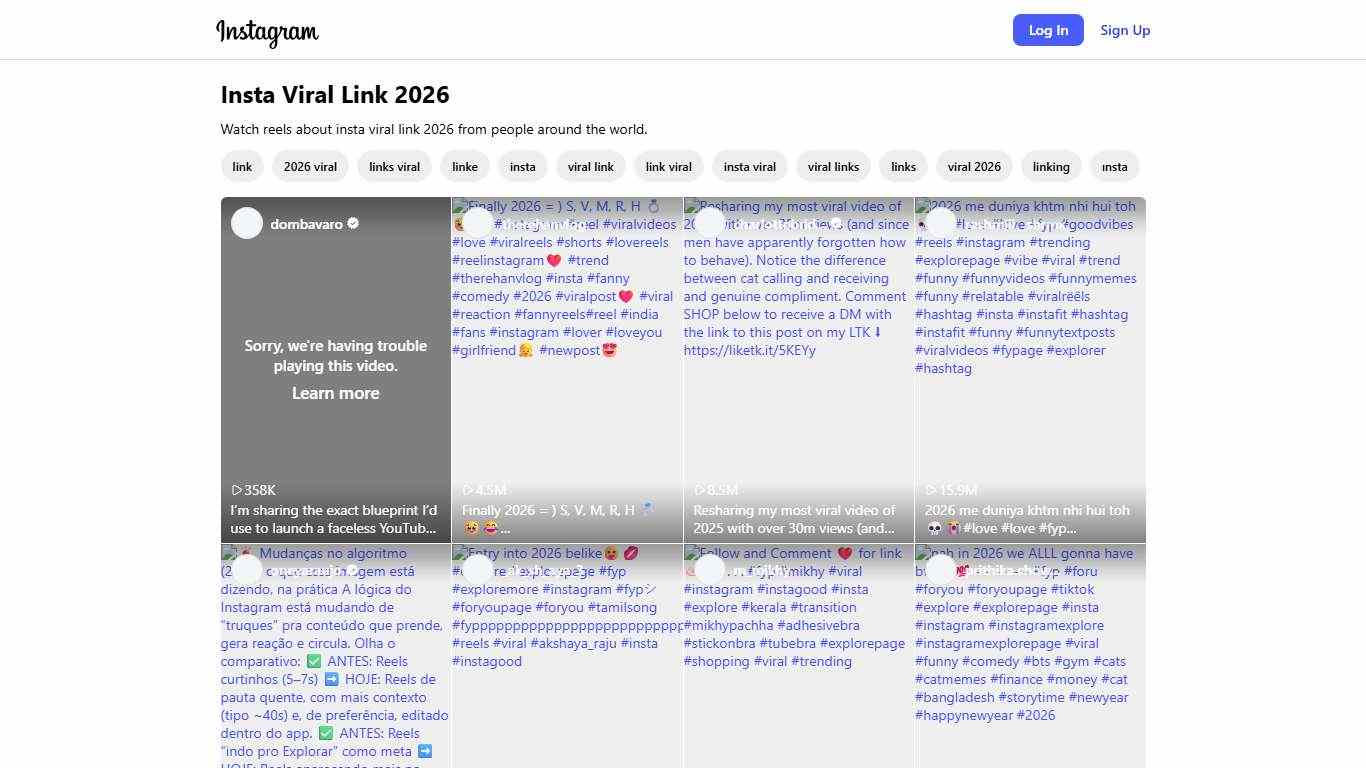Select the "links viral" tag chip

pyautogui.click(x=394, y=167)
